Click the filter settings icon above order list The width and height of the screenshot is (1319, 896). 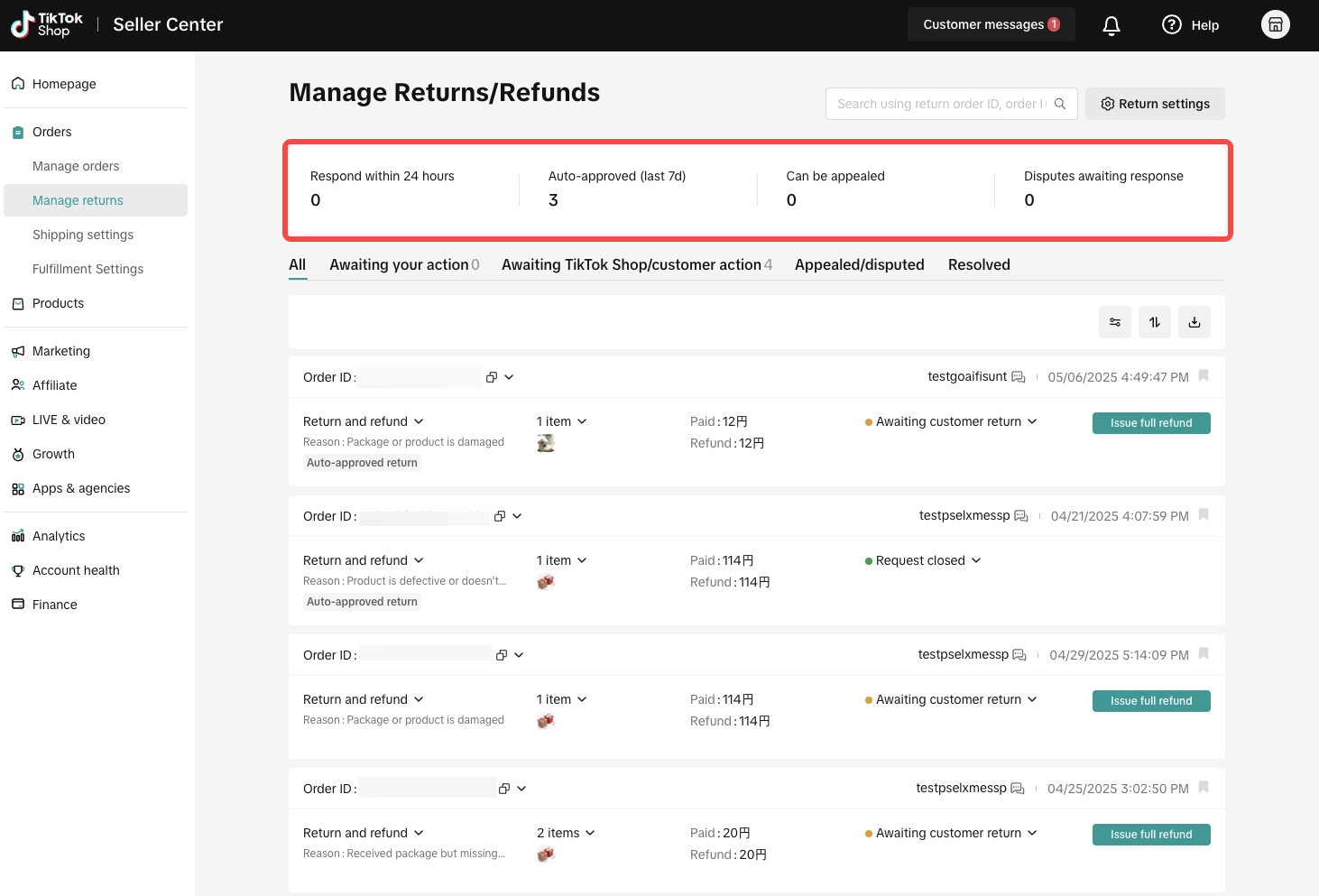coord(1115,322)
